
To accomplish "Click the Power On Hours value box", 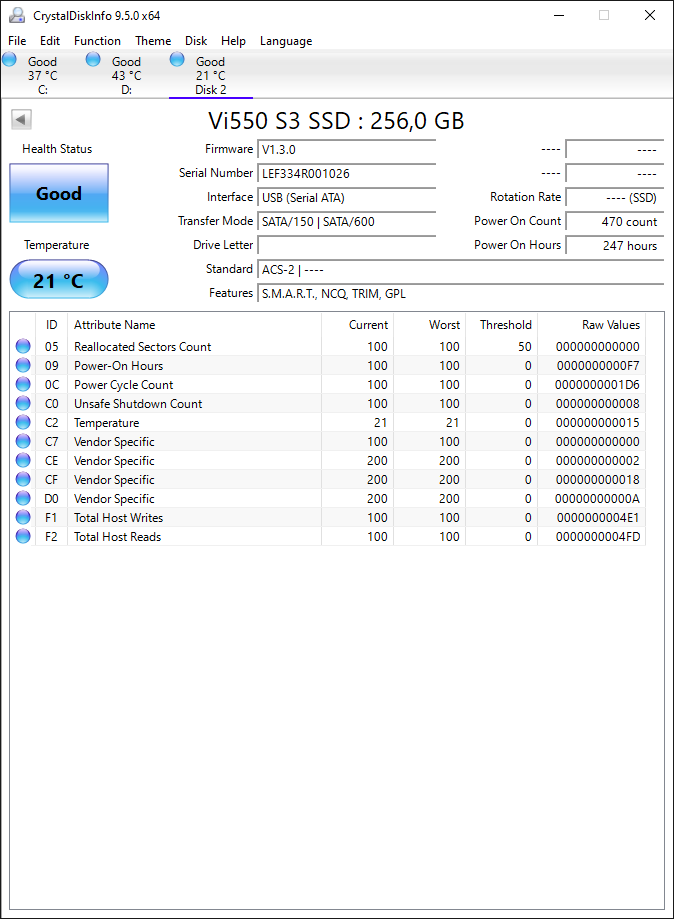I will pyautogui.click(x=614, y=246).
